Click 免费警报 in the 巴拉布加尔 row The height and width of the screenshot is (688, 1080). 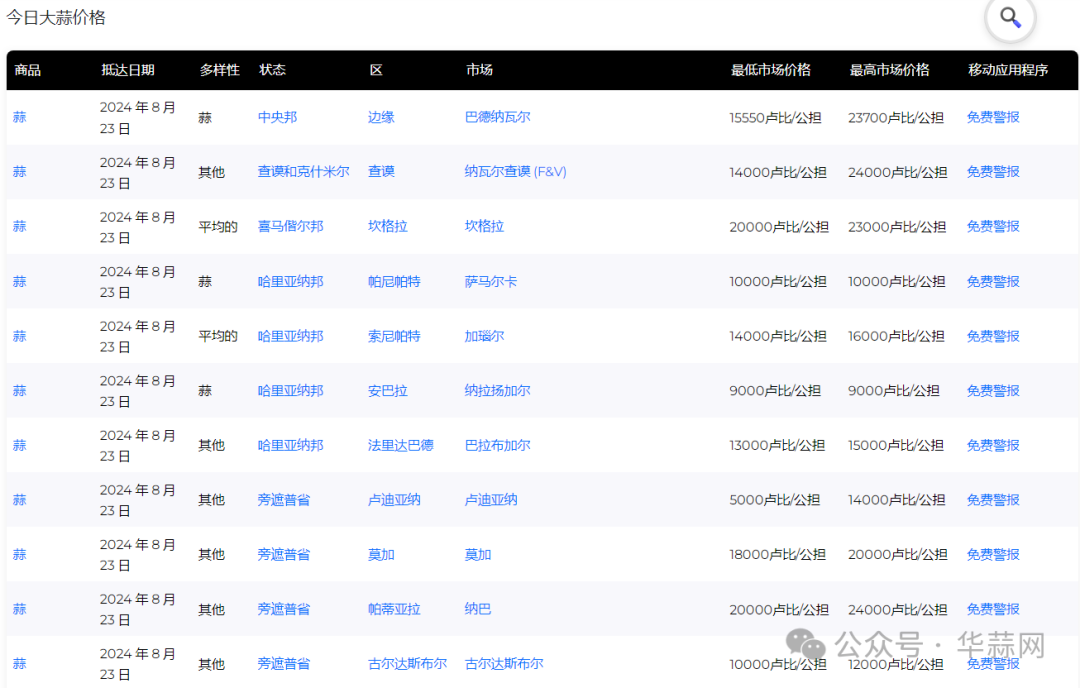(993, 445)
